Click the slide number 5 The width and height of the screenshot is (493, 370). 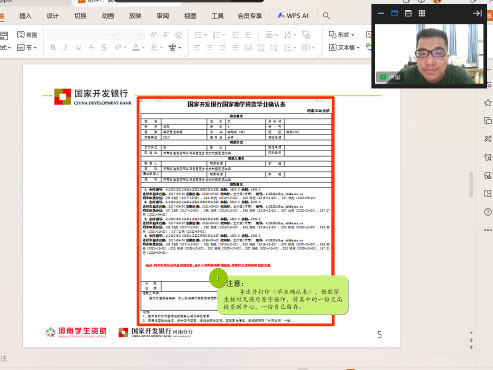[379, 334]
